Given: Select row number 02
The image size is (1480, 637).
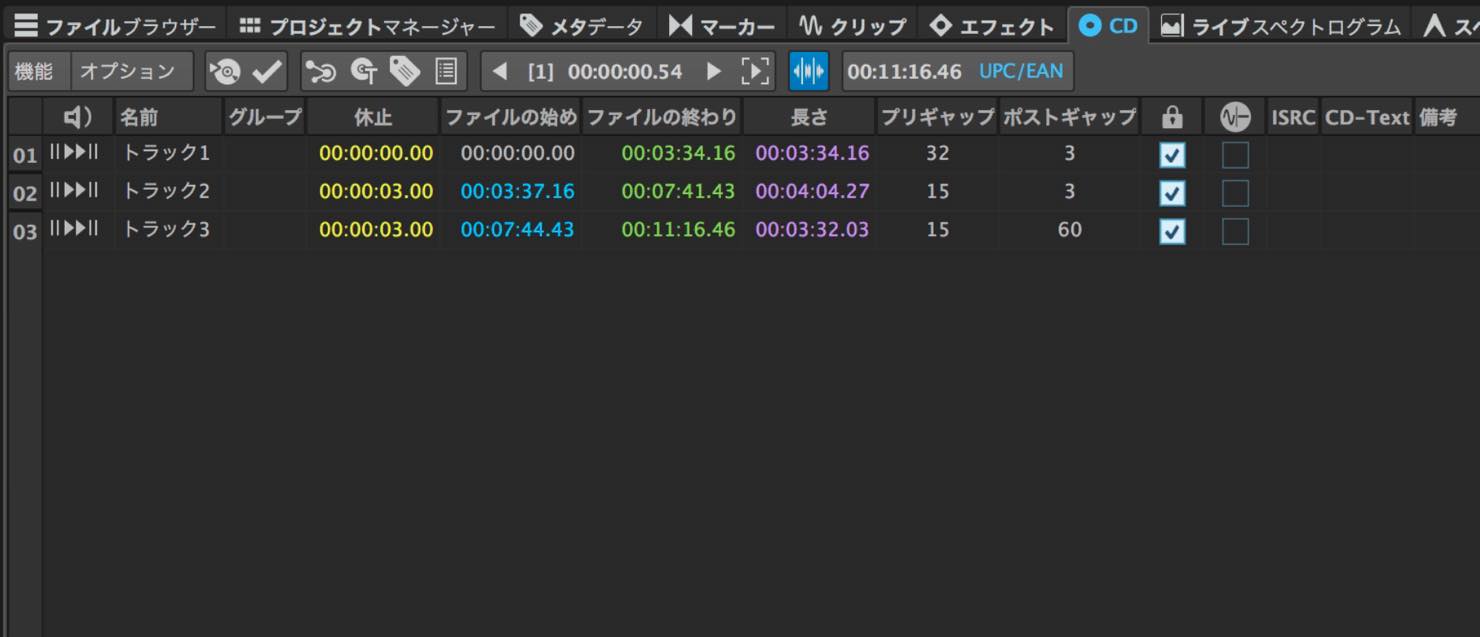Looking at the screenshot, I should pyautogui.click(x=25, y=194).
